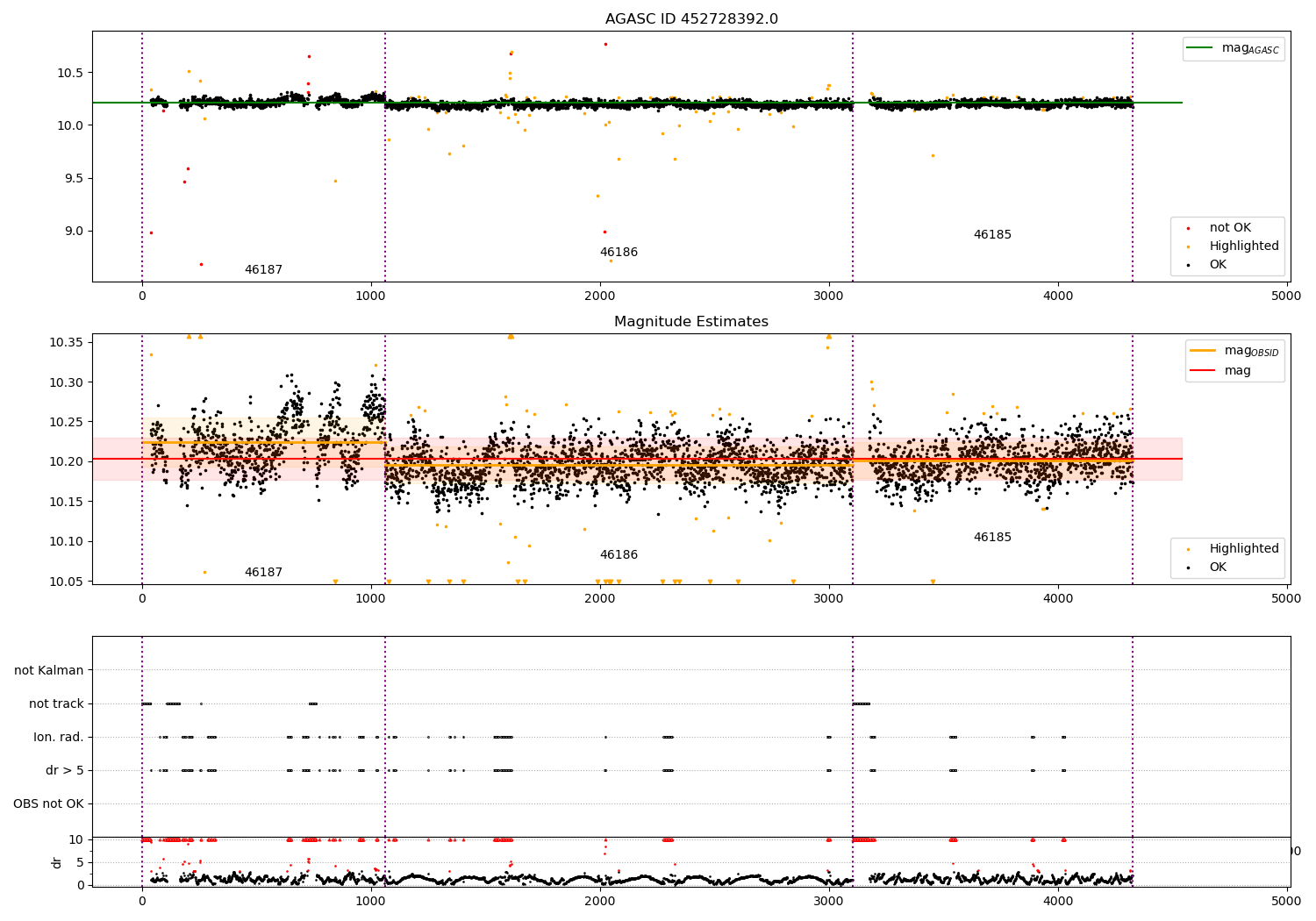1316x921 pixels.
Task: Click x-tick 4000 under the top panel
Action: pos(1058,296)
